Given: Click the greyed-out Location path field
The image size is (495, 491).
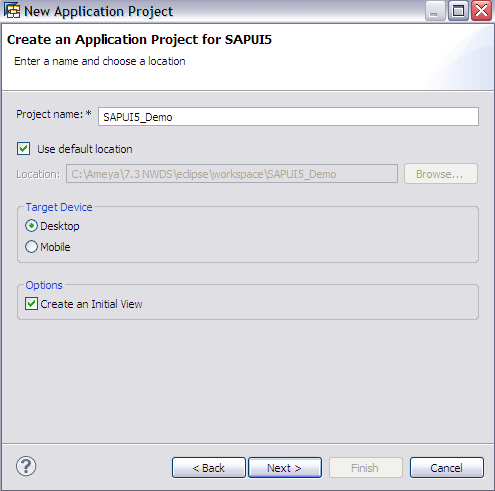Looking at the screenshot, I should tap(232, 174).
